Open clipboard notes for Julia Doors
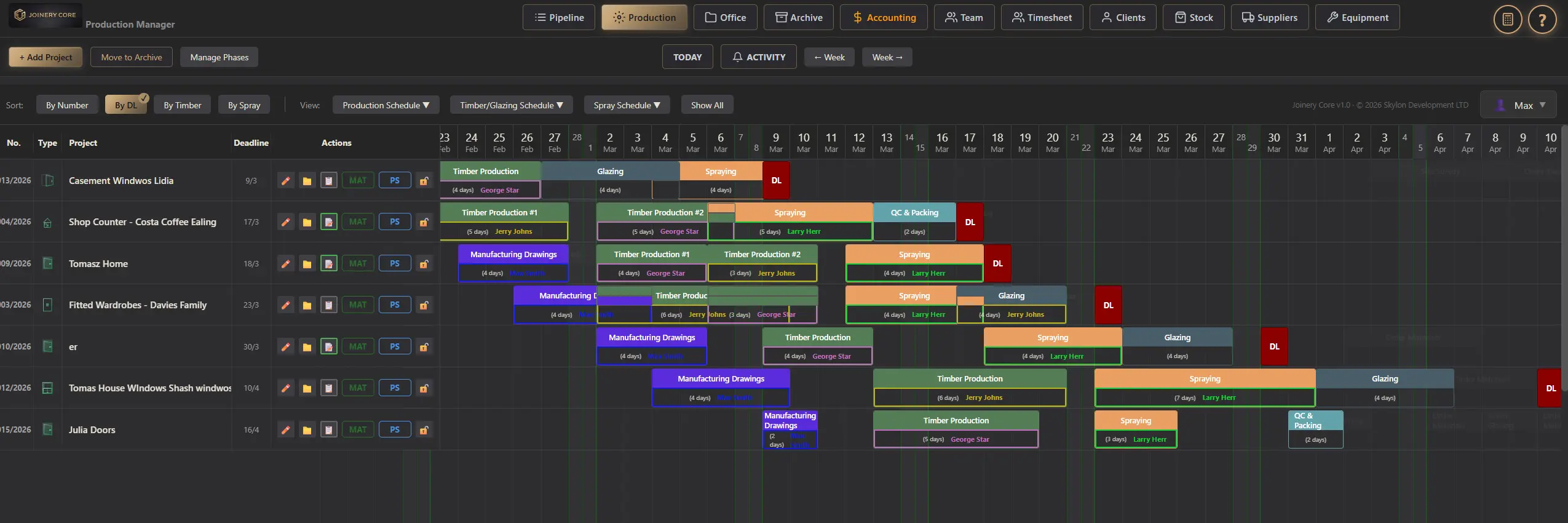This screenshot has width=1568, height=523. click(x=329, y=430)
